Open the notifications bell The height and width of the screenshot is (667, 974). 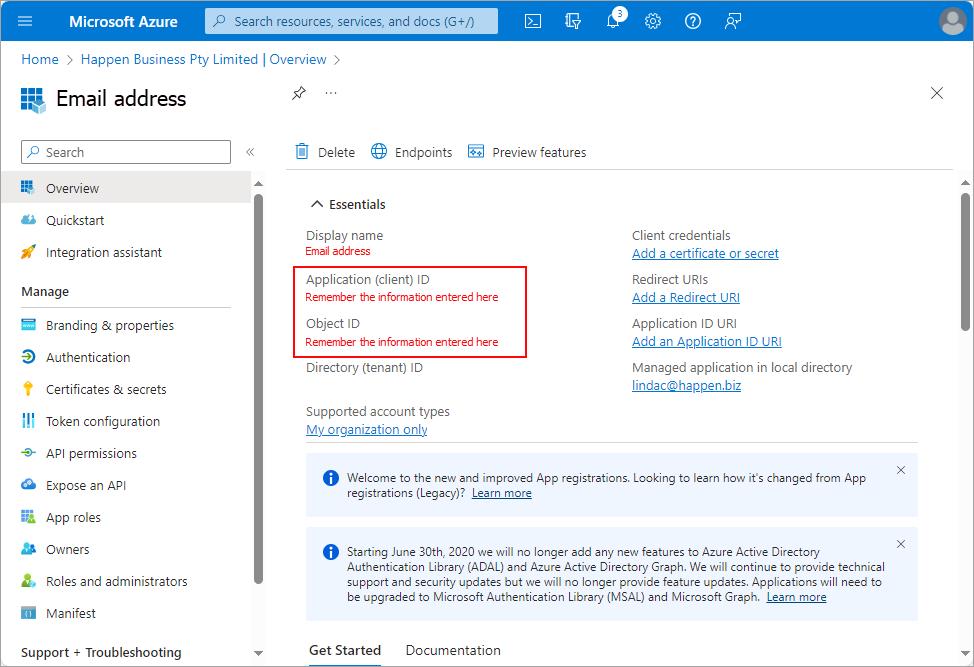coord(613,20)
